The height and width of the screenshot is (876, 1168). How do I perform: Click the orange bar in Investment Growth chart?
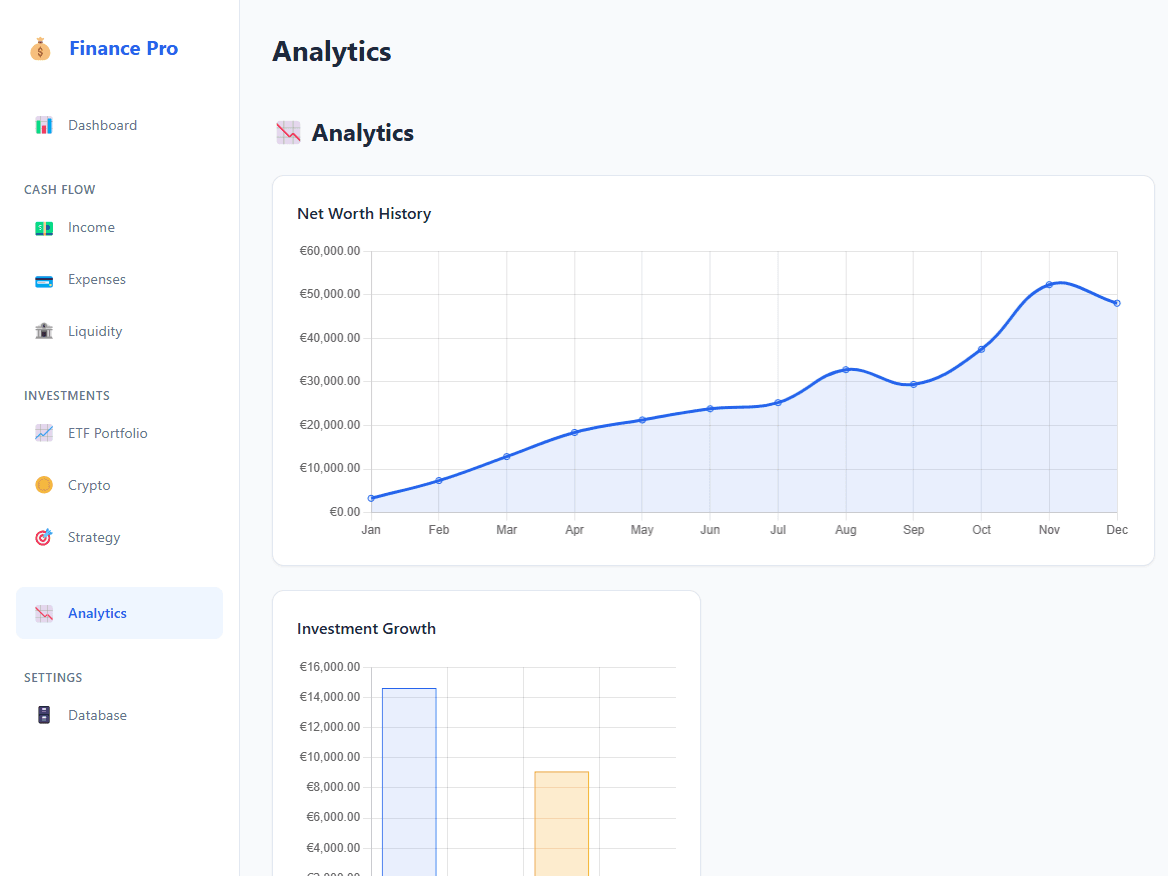(561, 820)
